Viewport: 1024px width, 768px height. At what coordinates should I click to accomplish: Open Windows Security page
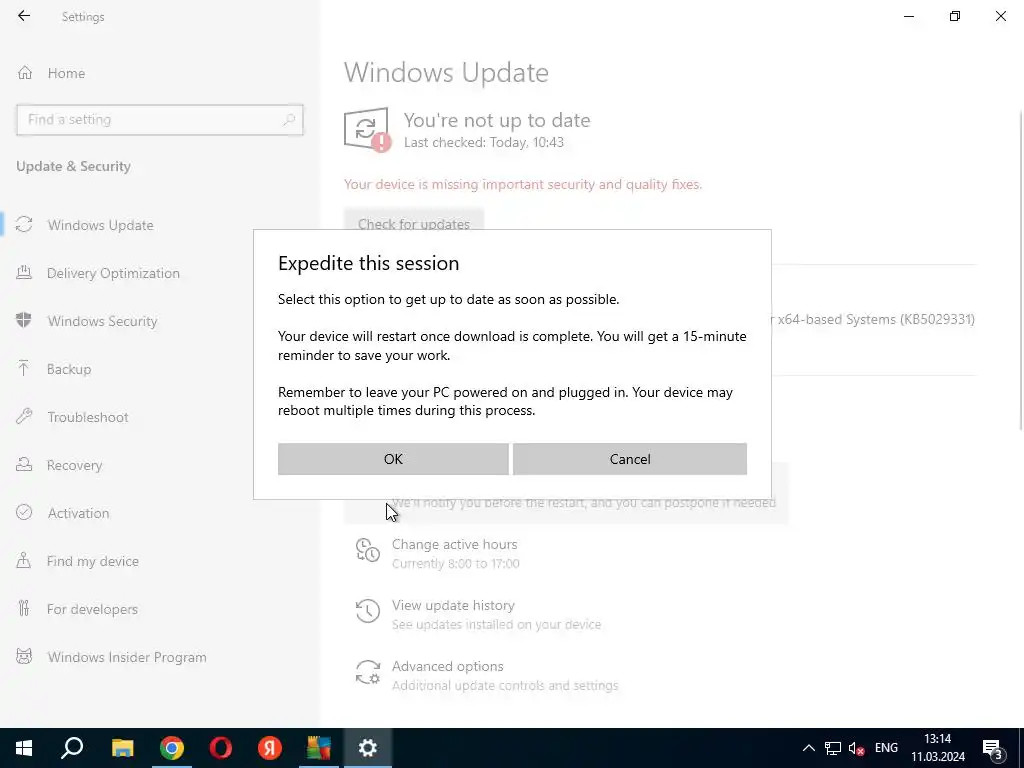point(103,321)
